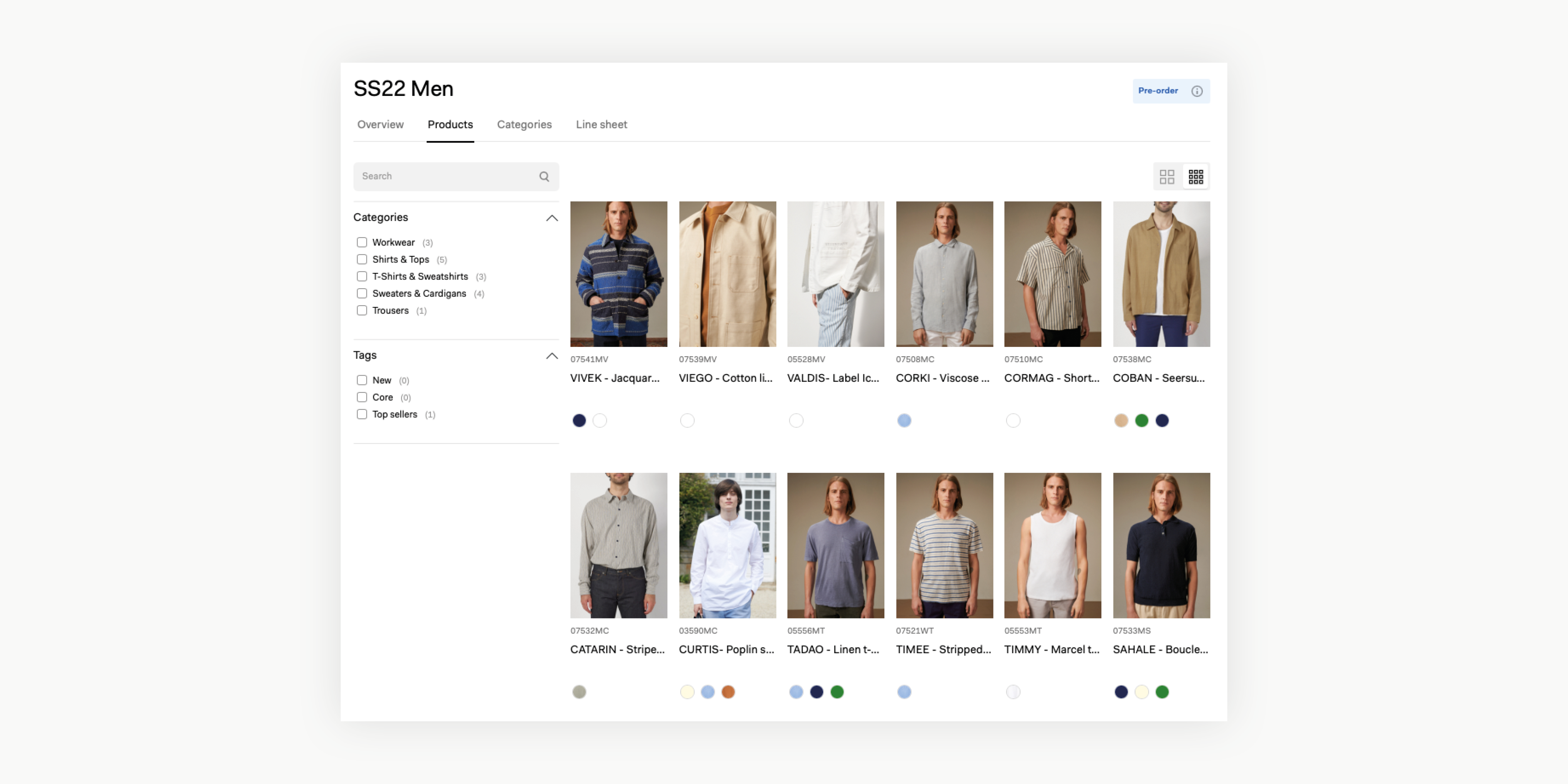Open the Line sheet tab
Viewport: 1568px width, 784px height.
(x=601, y=125)
